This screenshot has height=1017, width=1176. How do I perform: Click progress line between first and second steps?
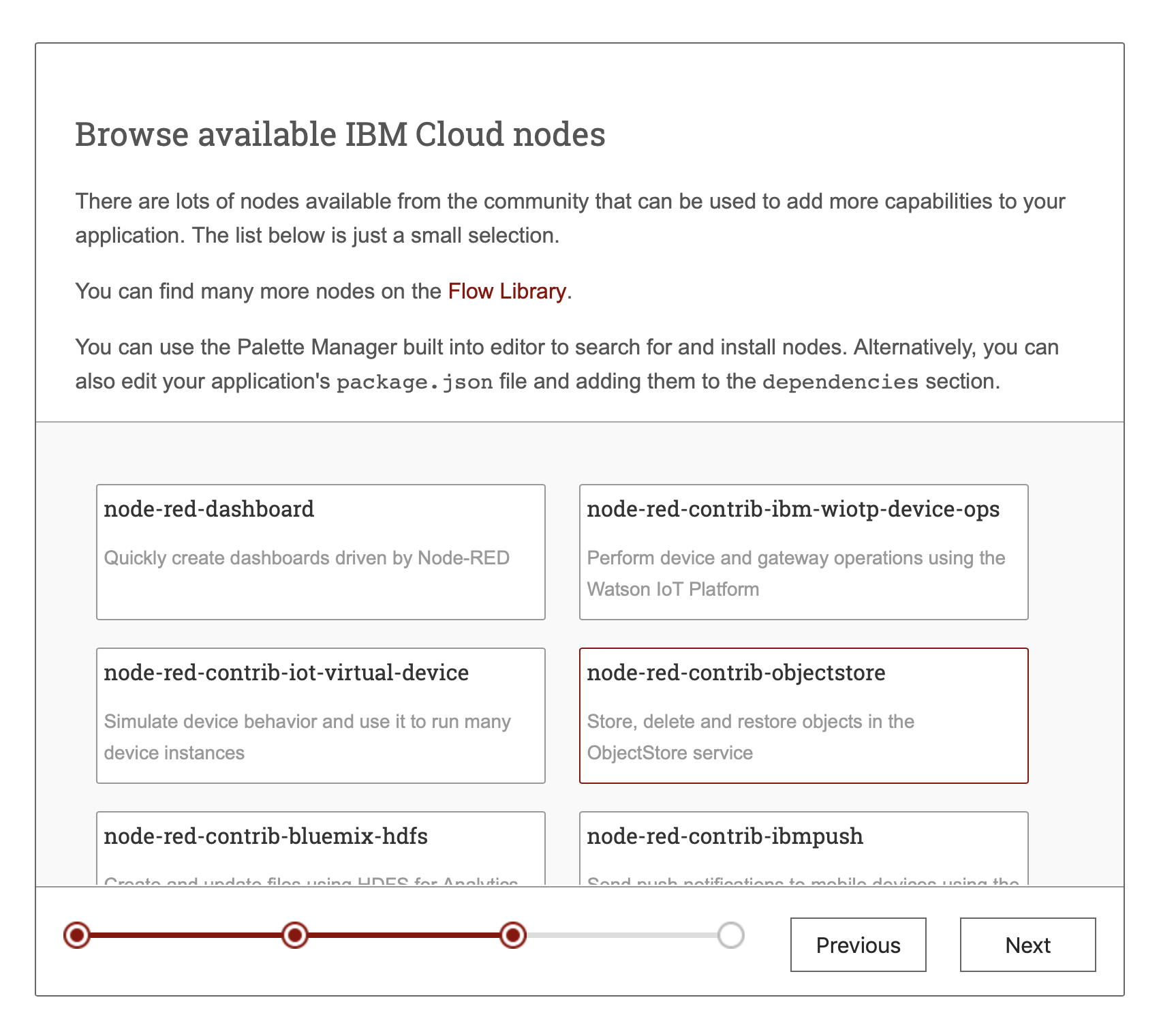186,935
